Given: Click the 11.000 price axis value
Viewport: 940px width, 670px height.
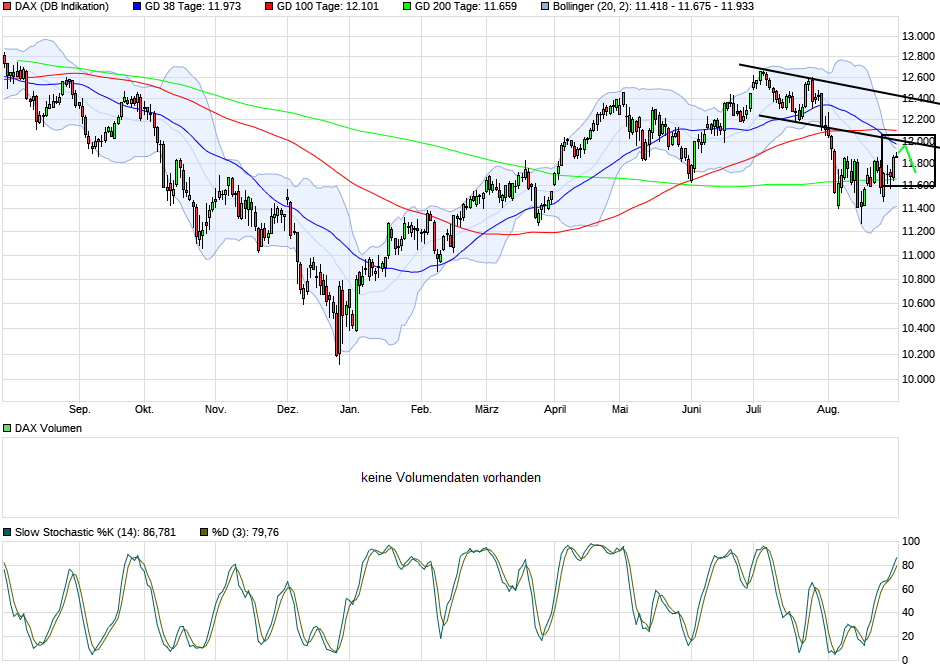Looking at the screenshot, I should (x=918, y=255).
